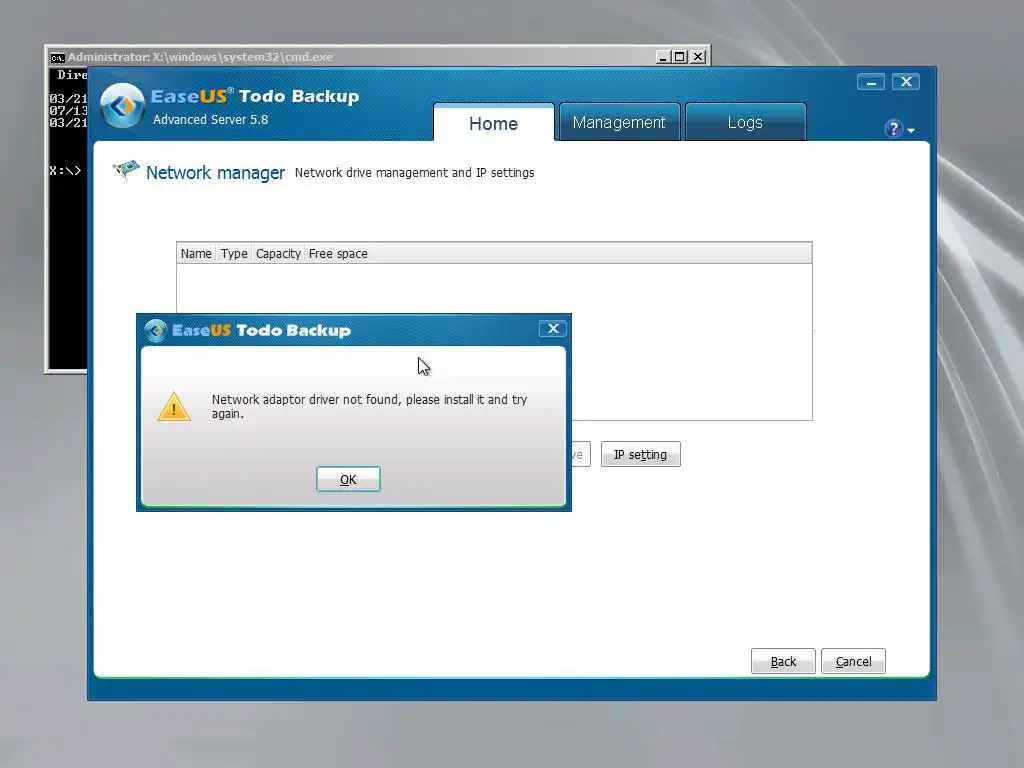The height and width of the screenshot is (768, 1024).
Task: Click the EaseUS Todo Backup main logo
Action: (x=122, y=105)
